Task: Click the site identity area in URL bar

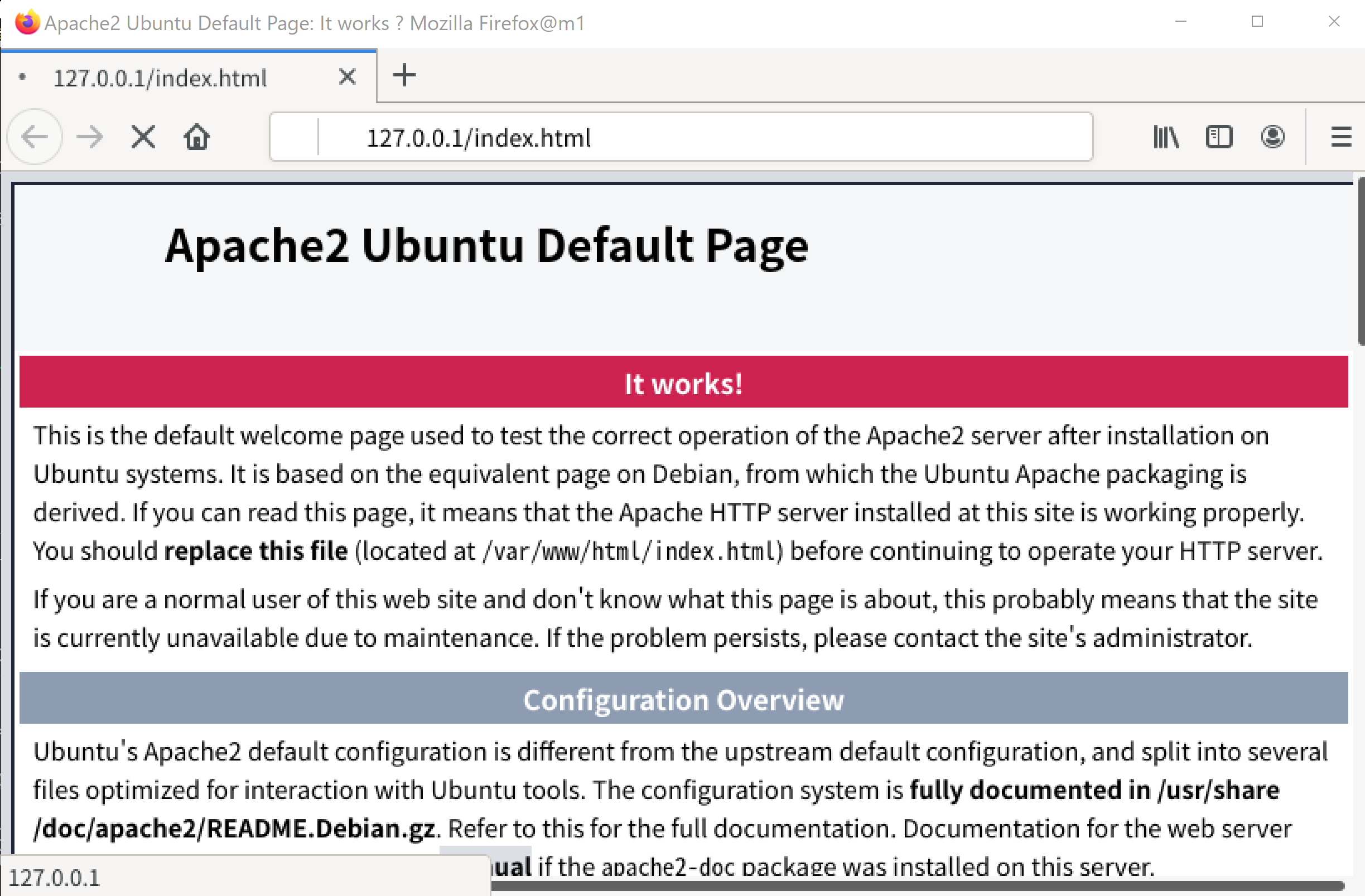Action: point(293,137)
